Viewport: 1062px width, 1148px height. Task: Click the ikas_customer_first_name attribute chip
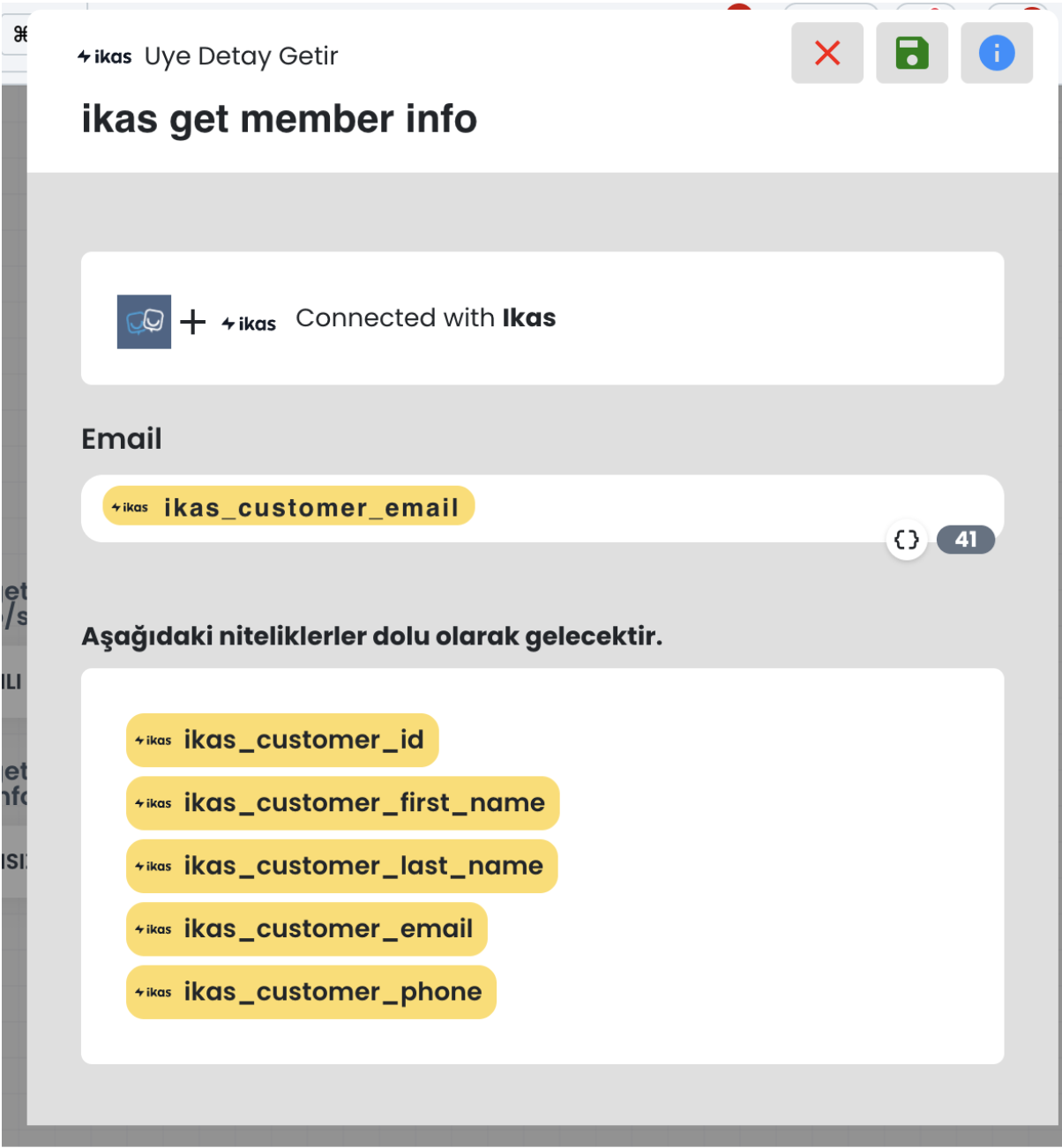point(342,803)
